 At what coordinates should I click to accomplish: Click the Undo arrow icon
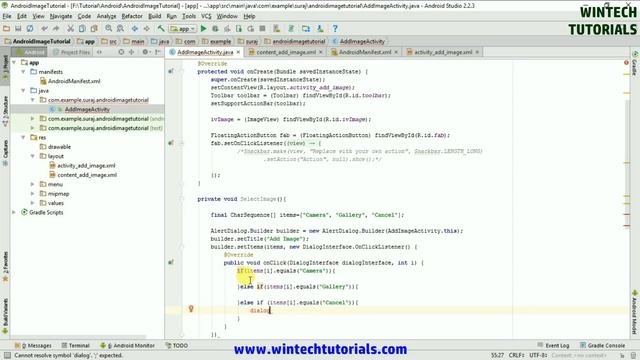coord(44,29)
